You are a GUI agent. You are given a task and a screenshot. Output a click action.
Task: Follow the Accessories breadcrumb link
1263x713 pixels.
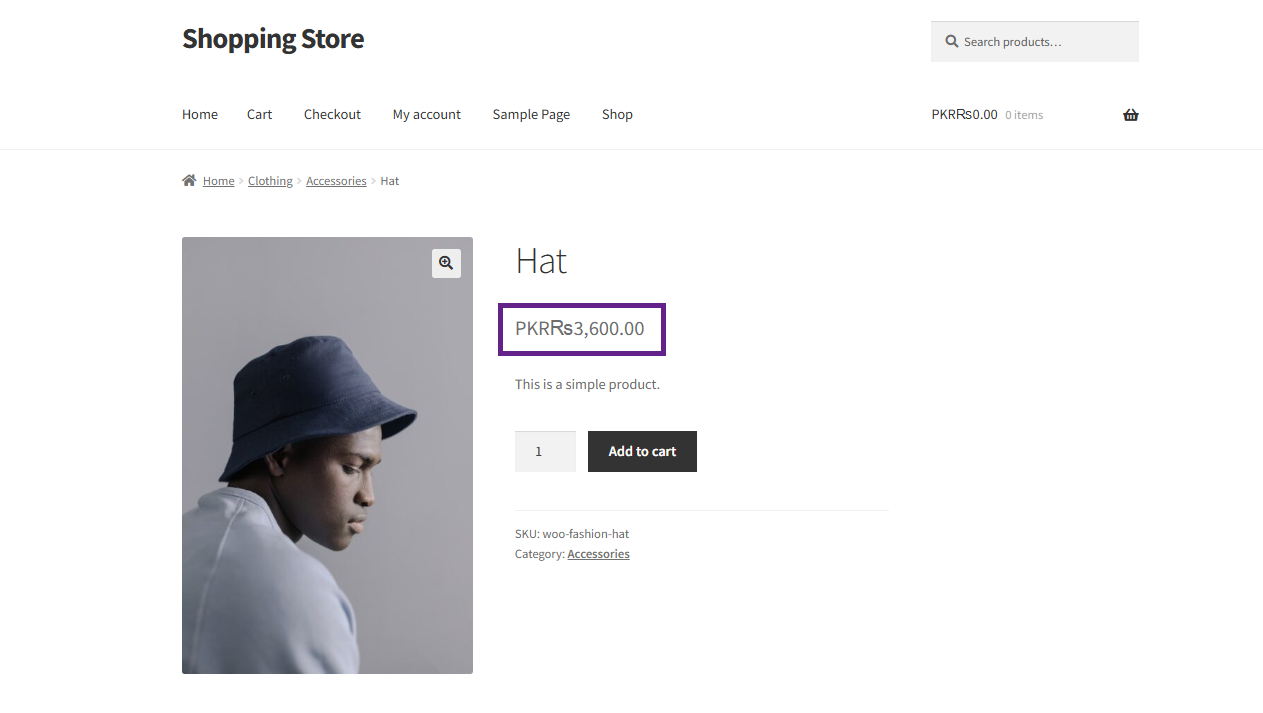click(336, 181)
